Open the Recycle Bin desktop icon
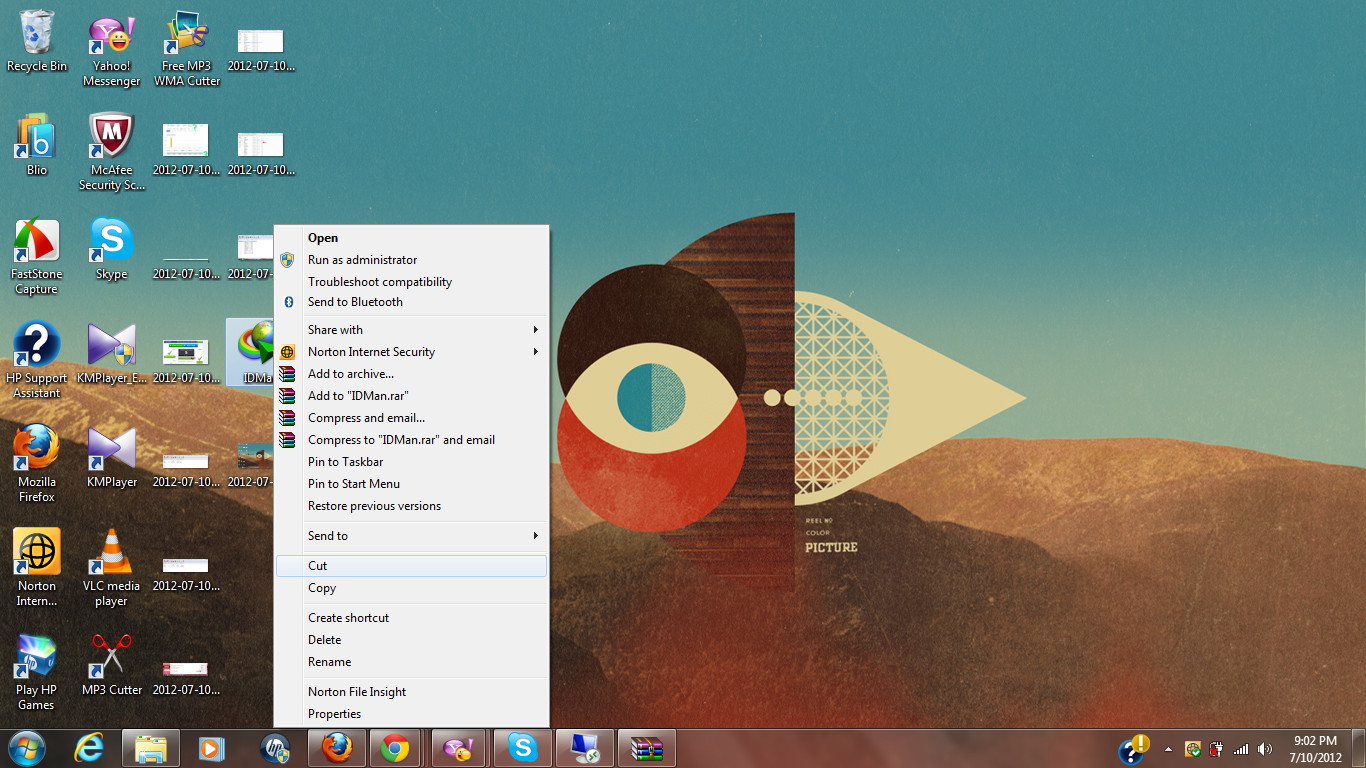Screen dimensions: 1366x768 click(x=37, y=42)
